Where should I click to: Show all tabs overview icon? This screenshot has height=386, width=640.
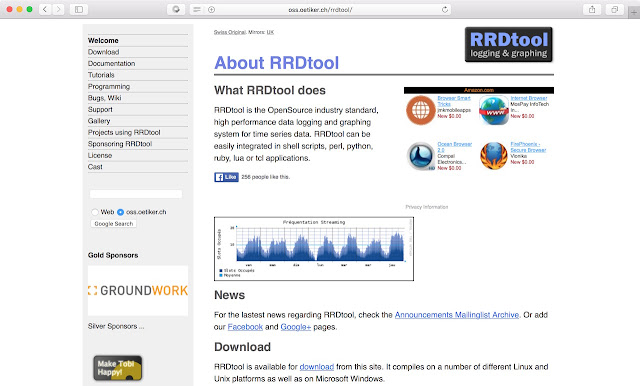614,9
